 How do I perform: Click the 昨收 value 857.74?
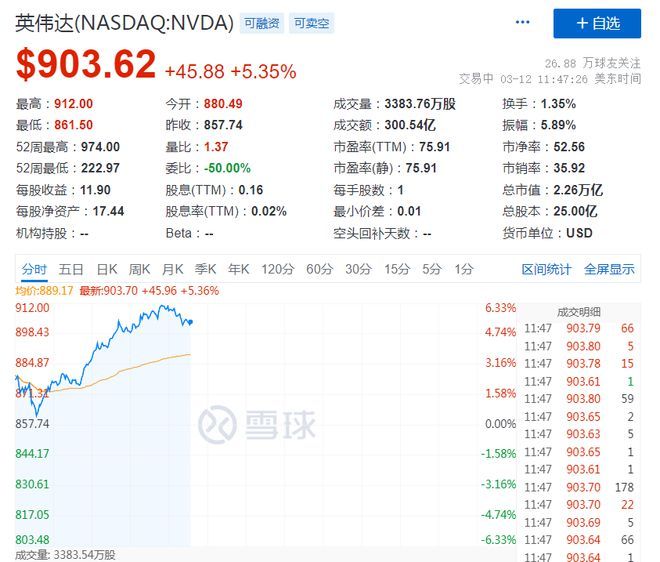click(223, 125)
